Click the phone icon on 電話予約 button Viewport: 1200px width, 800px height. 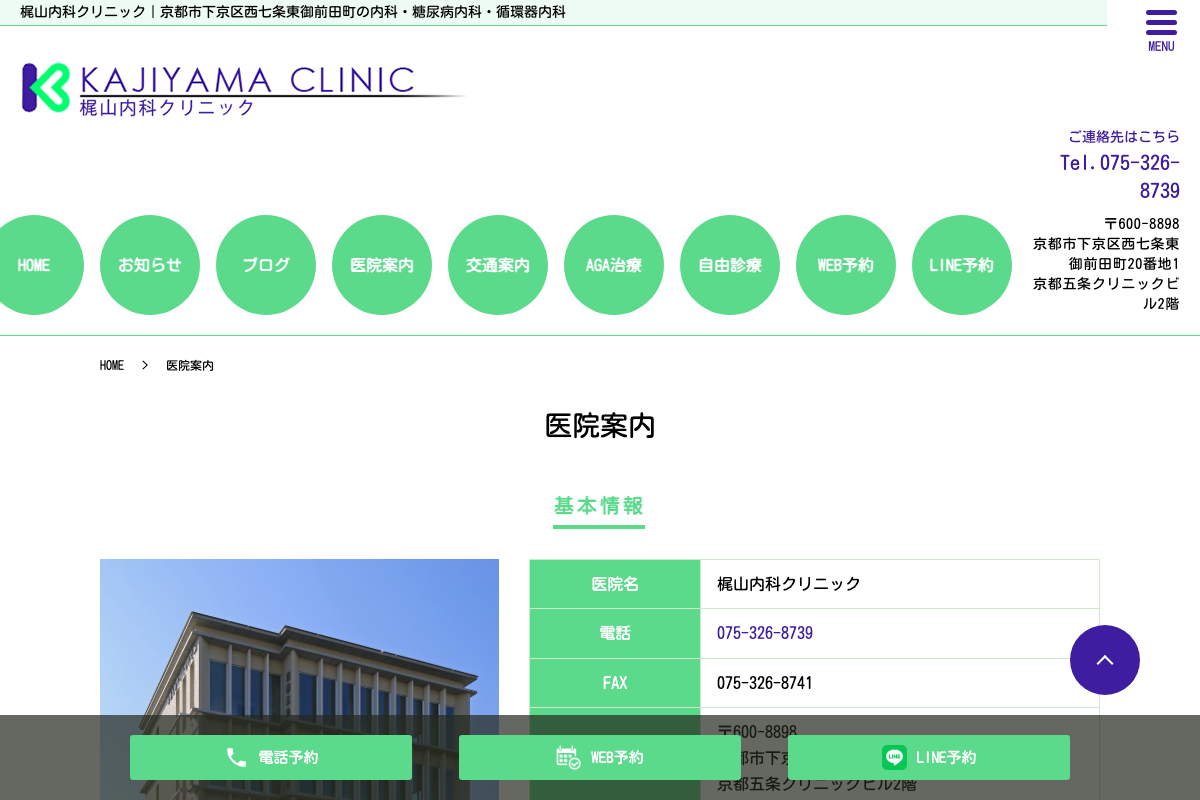[x=236, y=757]
